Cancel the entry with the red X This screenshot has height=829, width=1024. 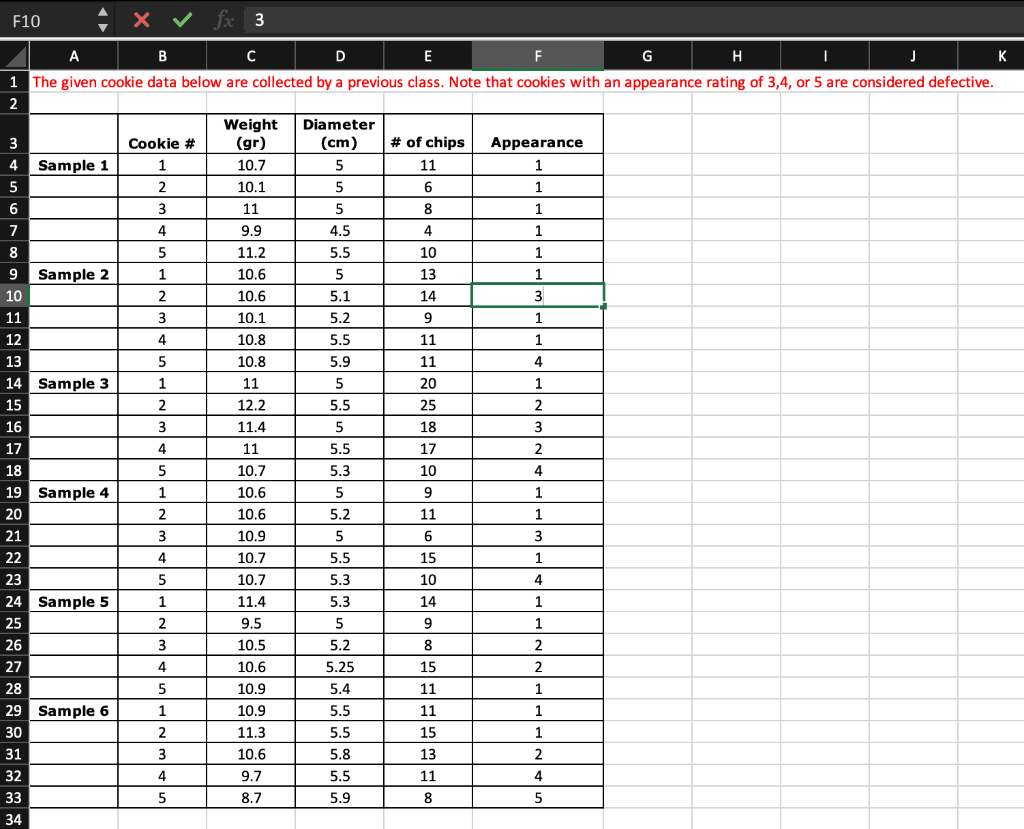141,20
